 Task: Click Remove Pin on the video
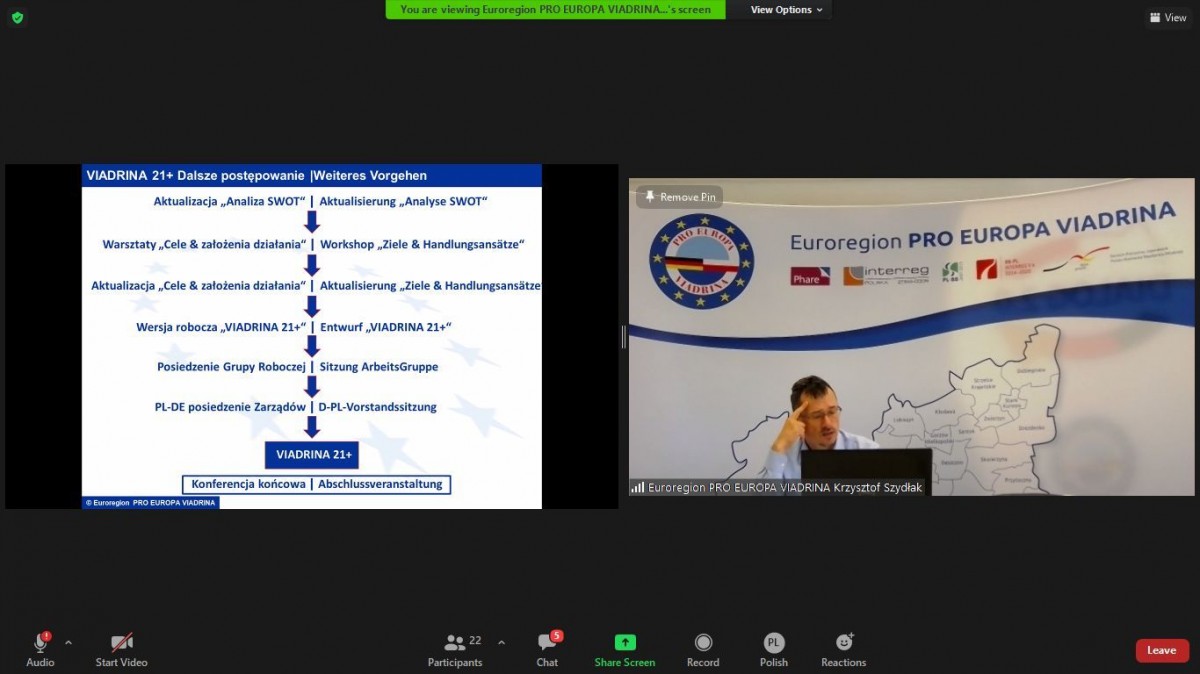point(679,197)
